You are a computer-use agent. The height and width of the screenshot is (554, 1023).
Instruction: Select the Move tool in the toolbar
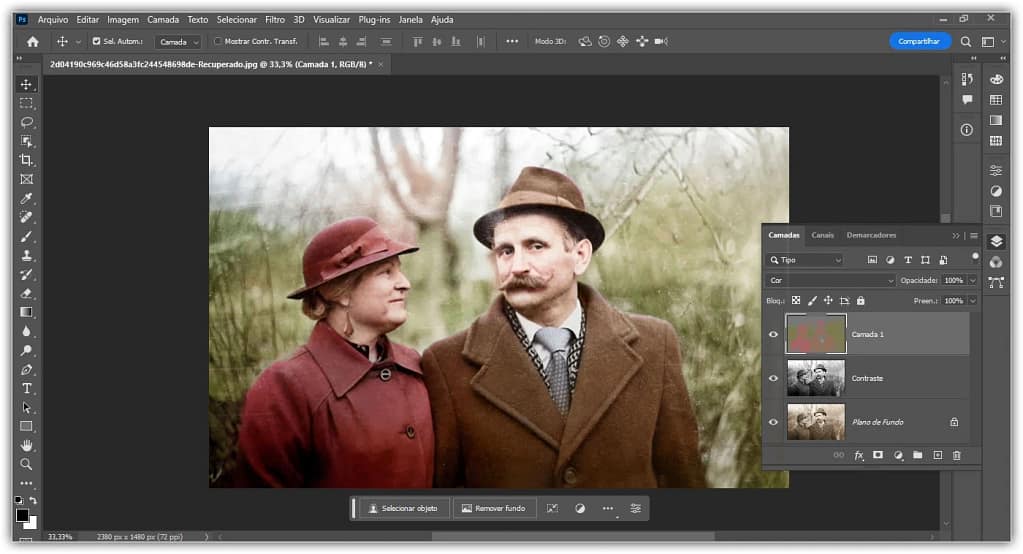tap(26, 84)
